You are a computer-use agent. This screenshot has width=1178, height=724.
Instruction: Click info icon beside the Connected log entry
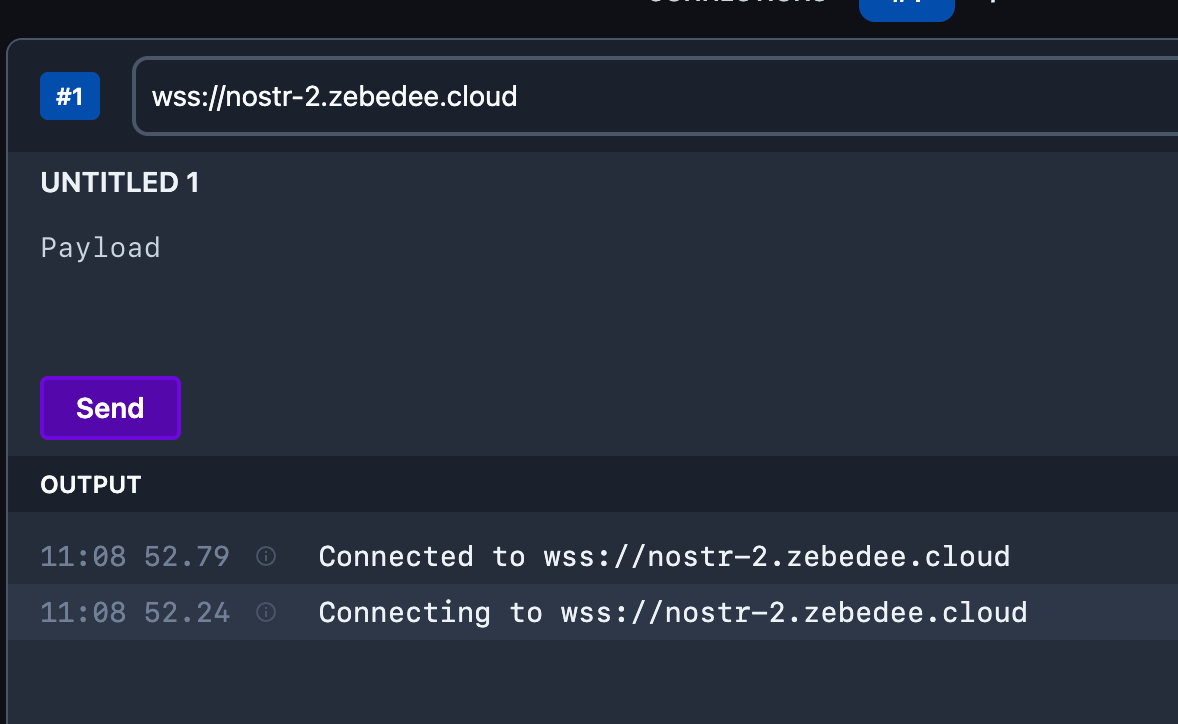265,557
